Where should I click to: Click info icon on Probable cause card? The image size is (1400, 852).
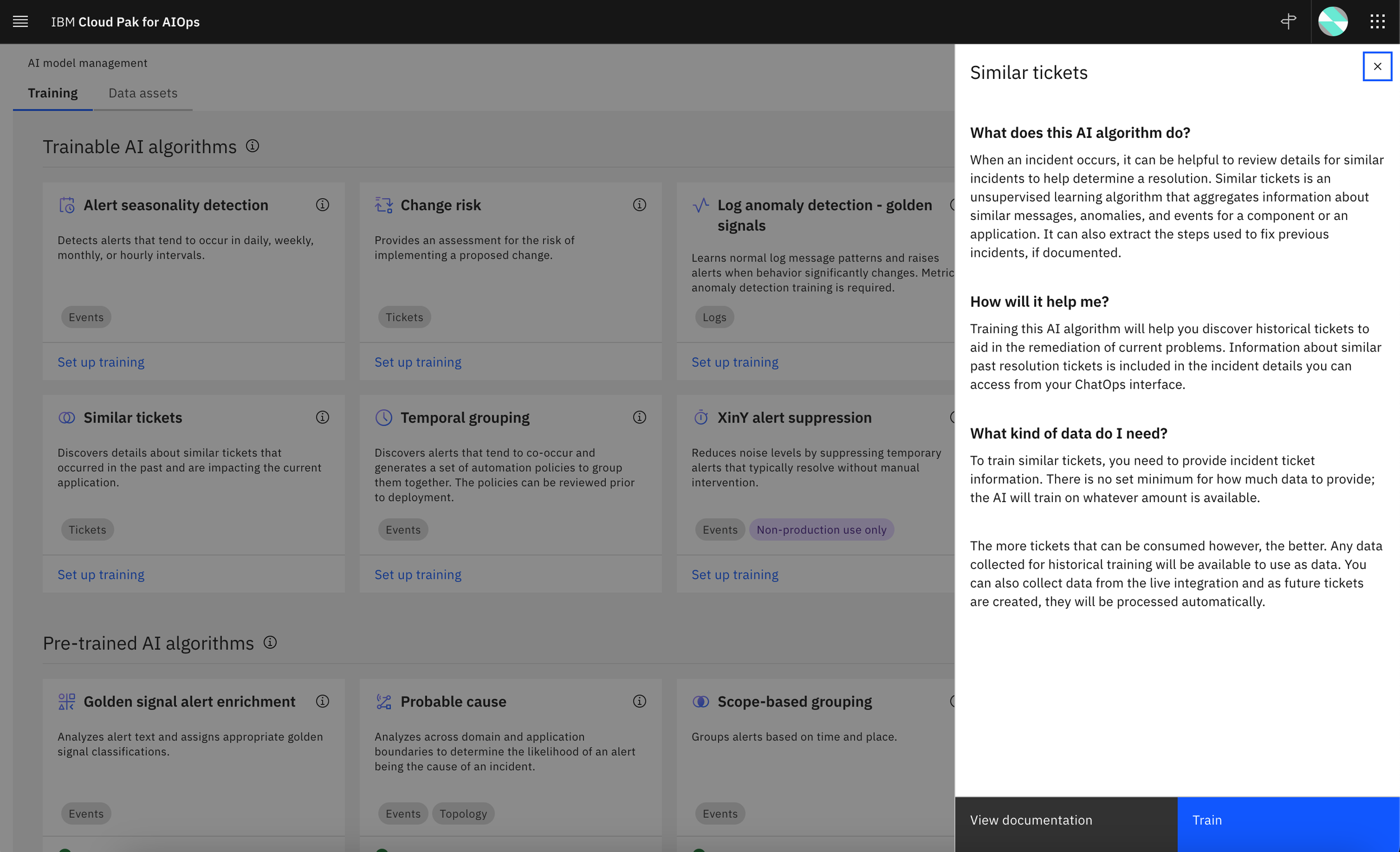tap(639, 701)
